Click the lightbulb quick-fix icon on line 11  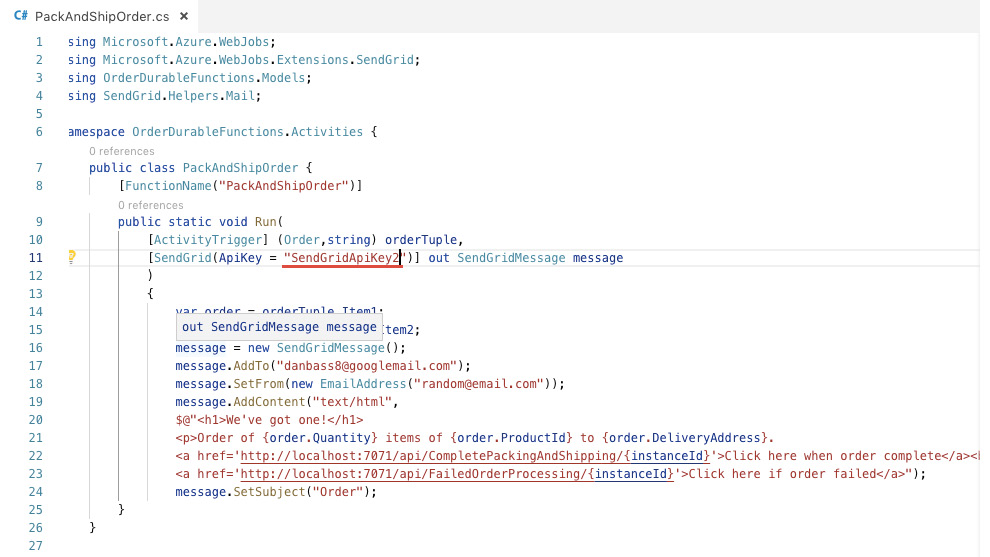pos(71,256)
